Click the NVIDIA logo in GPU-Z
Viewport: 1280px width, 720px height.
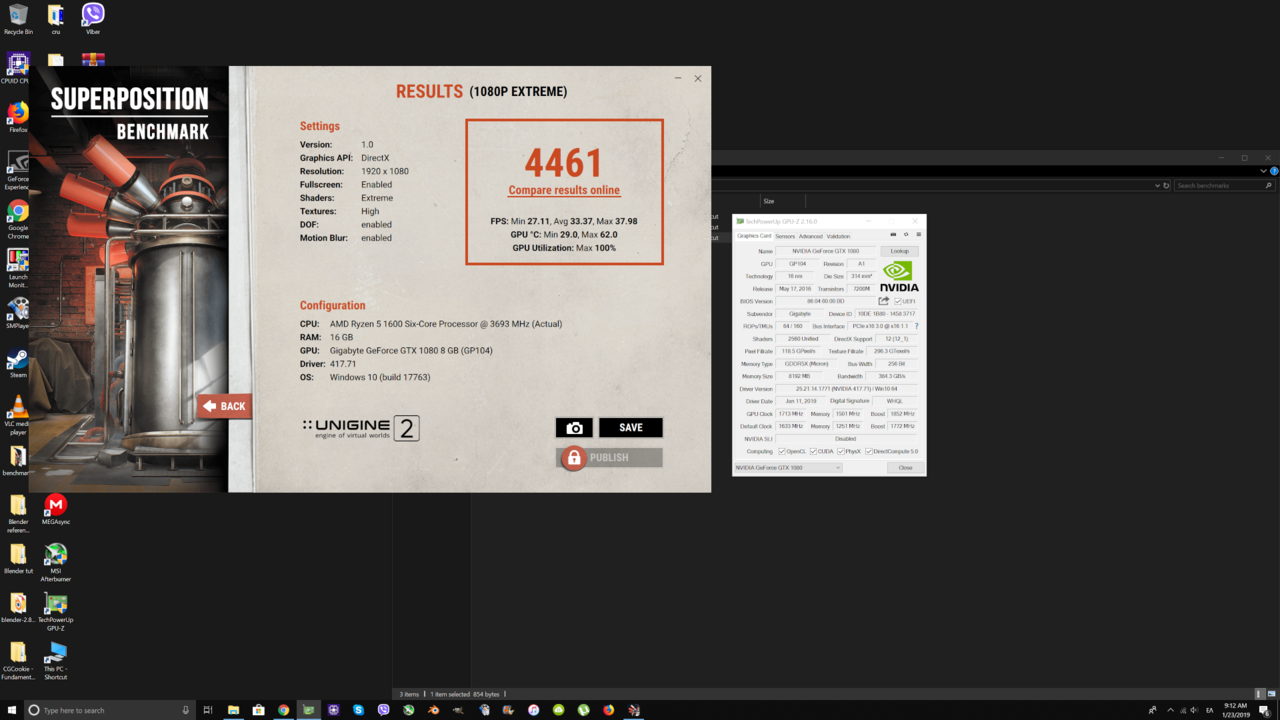(898, 276)
